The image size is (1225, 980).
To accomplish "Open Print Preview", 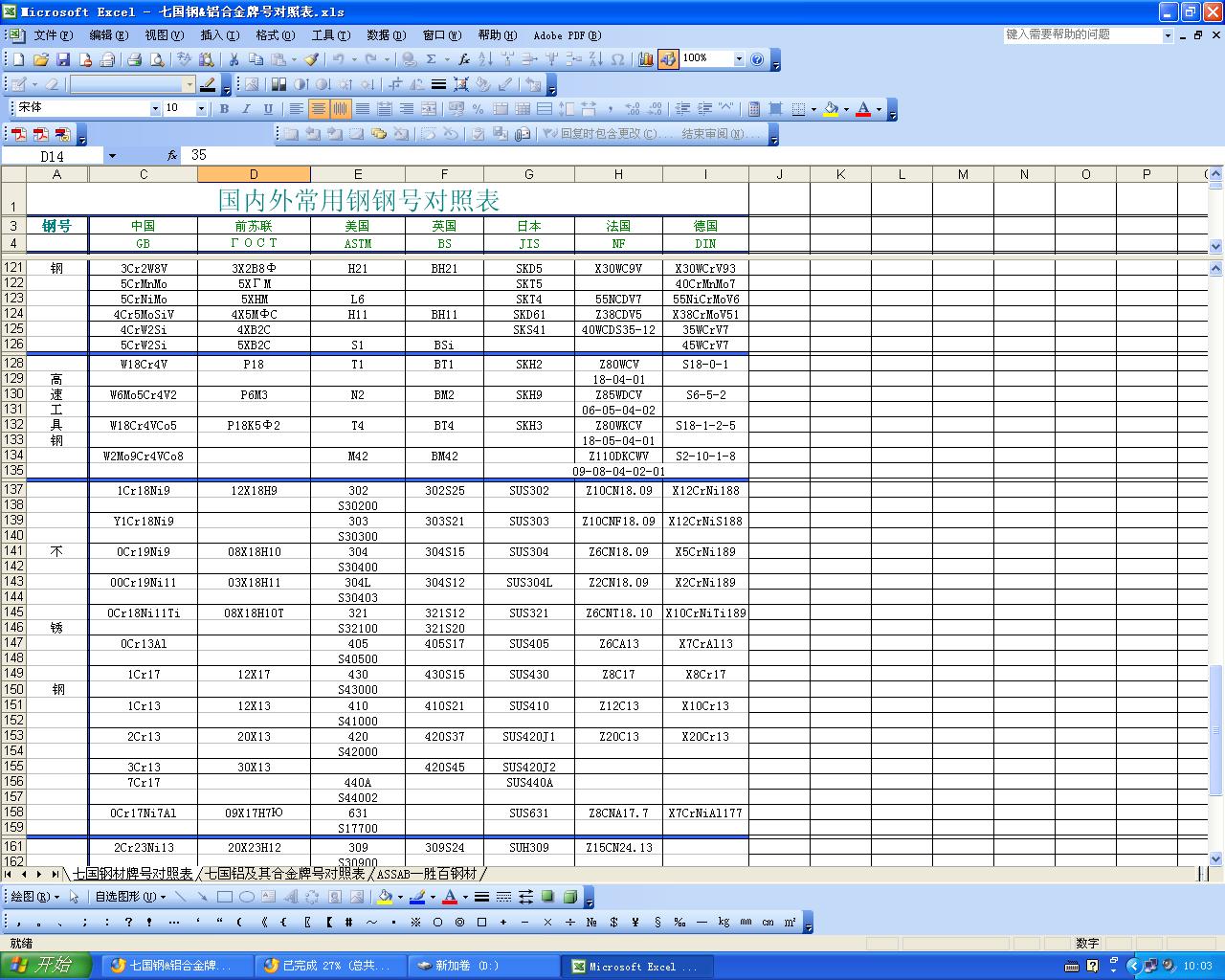I will pos(157,59).
